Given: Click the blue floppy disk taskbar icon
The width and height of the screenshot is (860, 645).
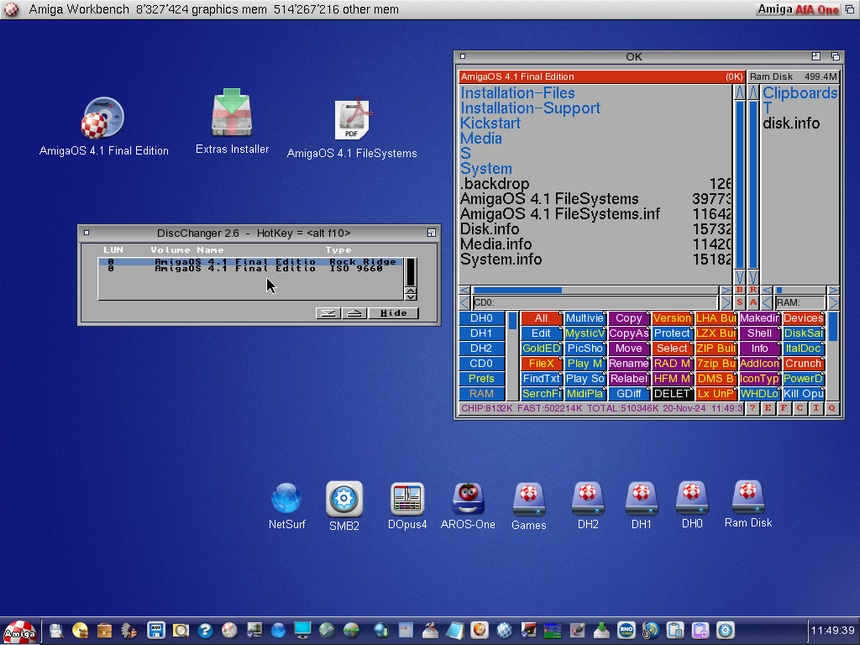Looking at the screenshot, I should pyautogui.click(x=156, y=631).
